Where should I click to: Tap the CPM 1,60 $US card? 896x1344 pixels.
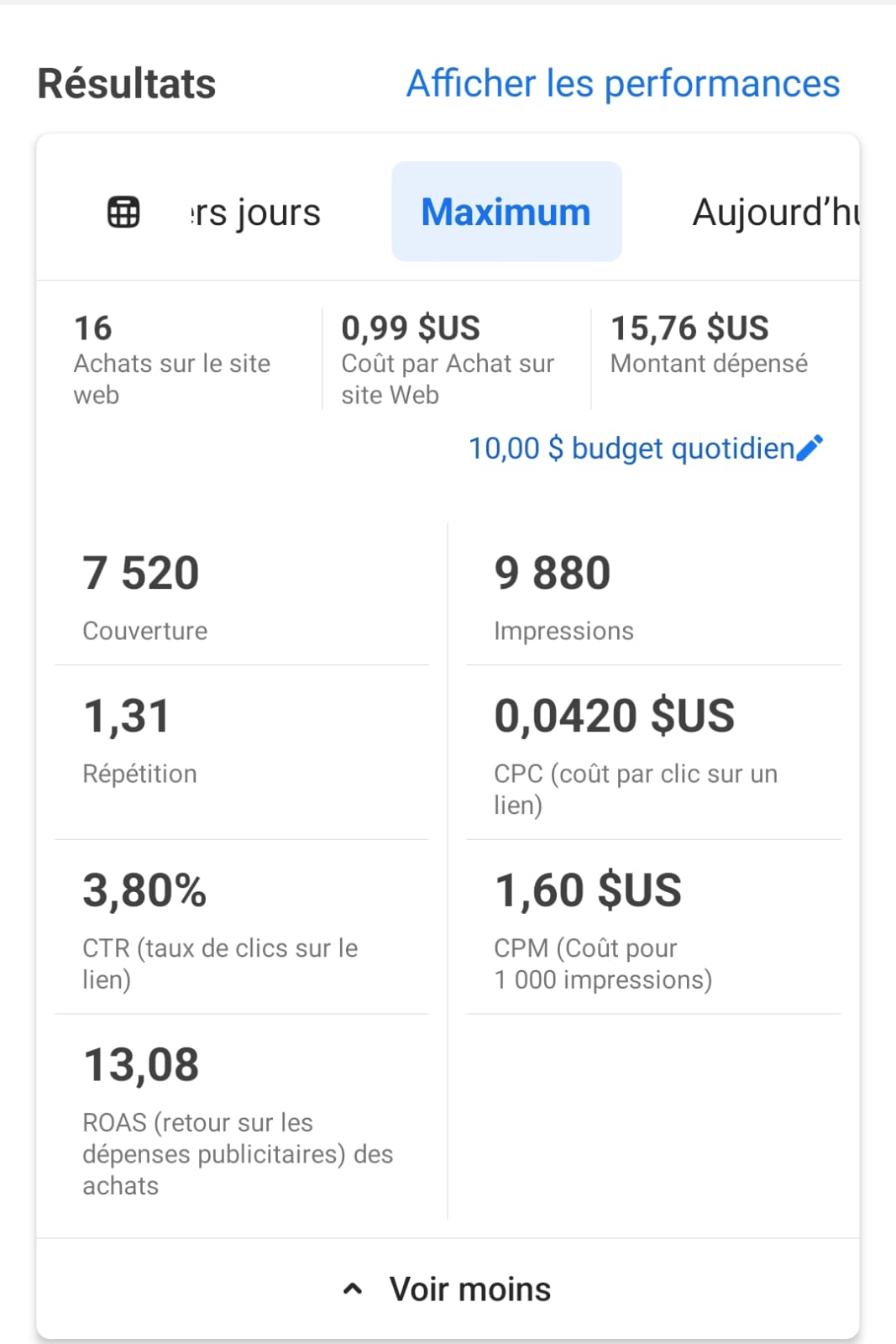653,928
